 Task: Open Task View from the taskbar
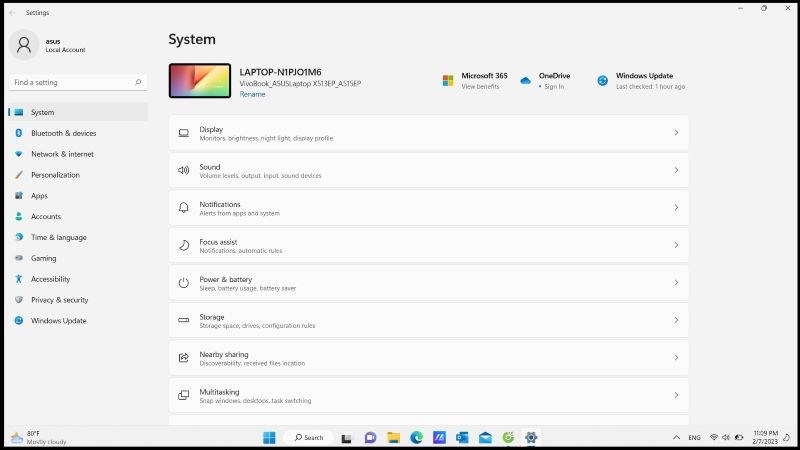(346, 438)
